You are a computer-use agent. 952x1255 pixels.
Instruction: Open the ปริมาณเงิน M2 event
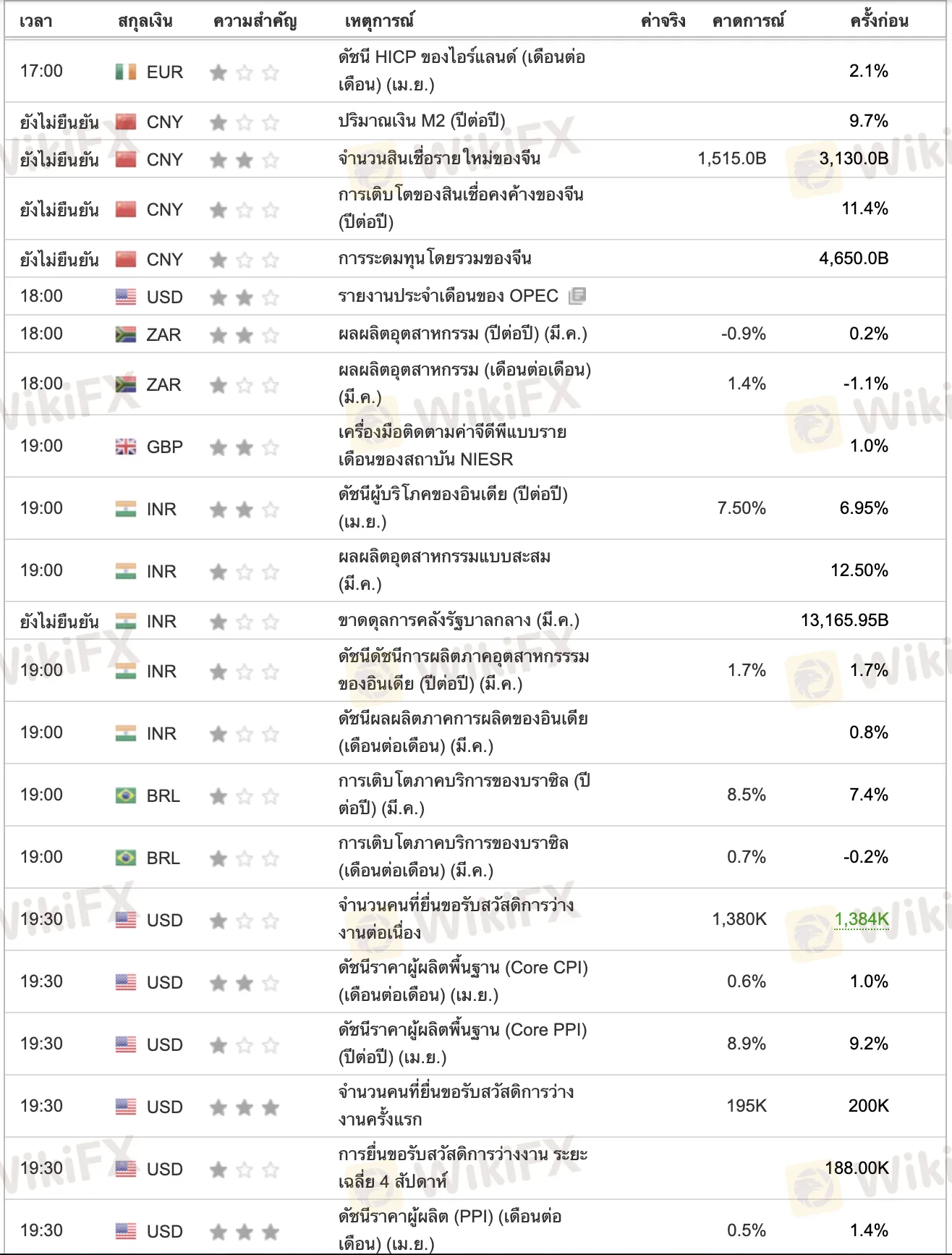(x=422, y=121)
